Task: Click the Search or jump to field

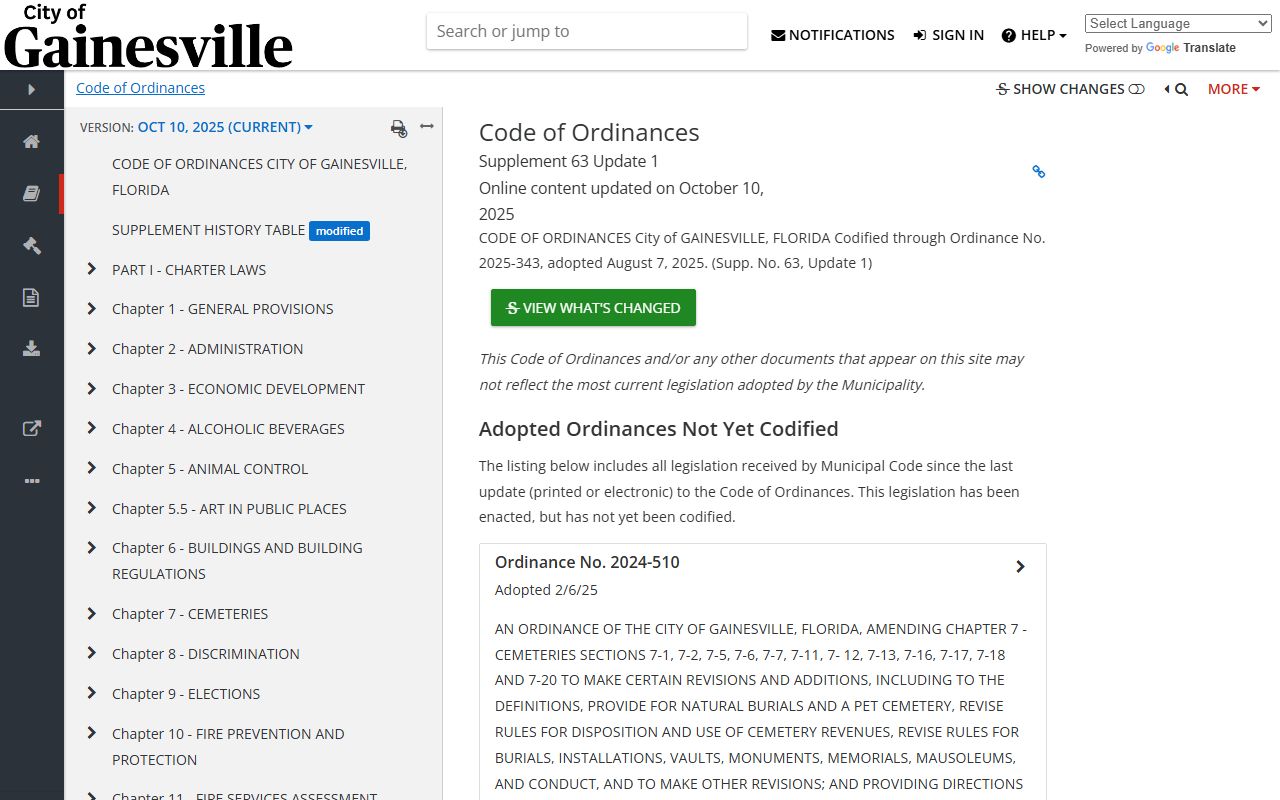Action: pos(587,31)
